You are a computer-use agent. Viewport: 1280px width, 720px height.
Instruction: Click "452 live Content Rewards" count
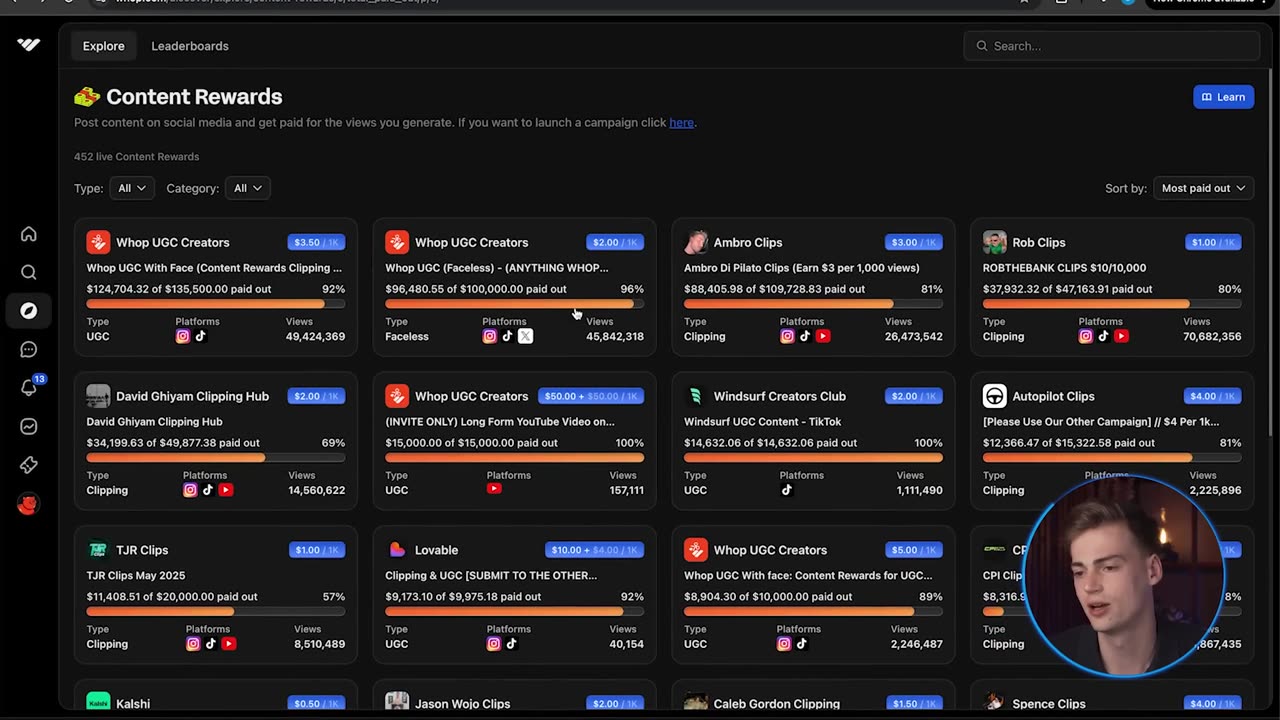click(136, 157)
